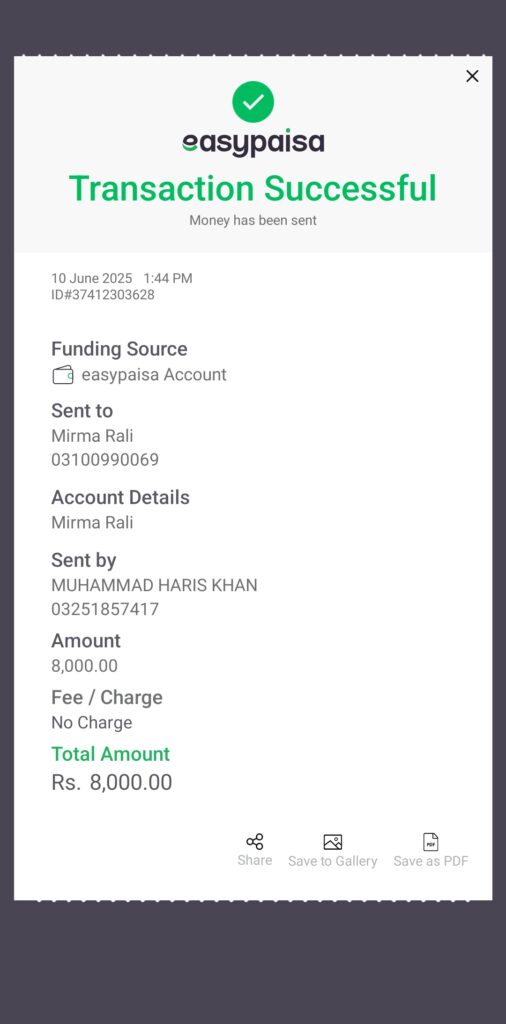
Task: Click the wallet icon beside easypaisa Account
Action: tap(63, 375)
